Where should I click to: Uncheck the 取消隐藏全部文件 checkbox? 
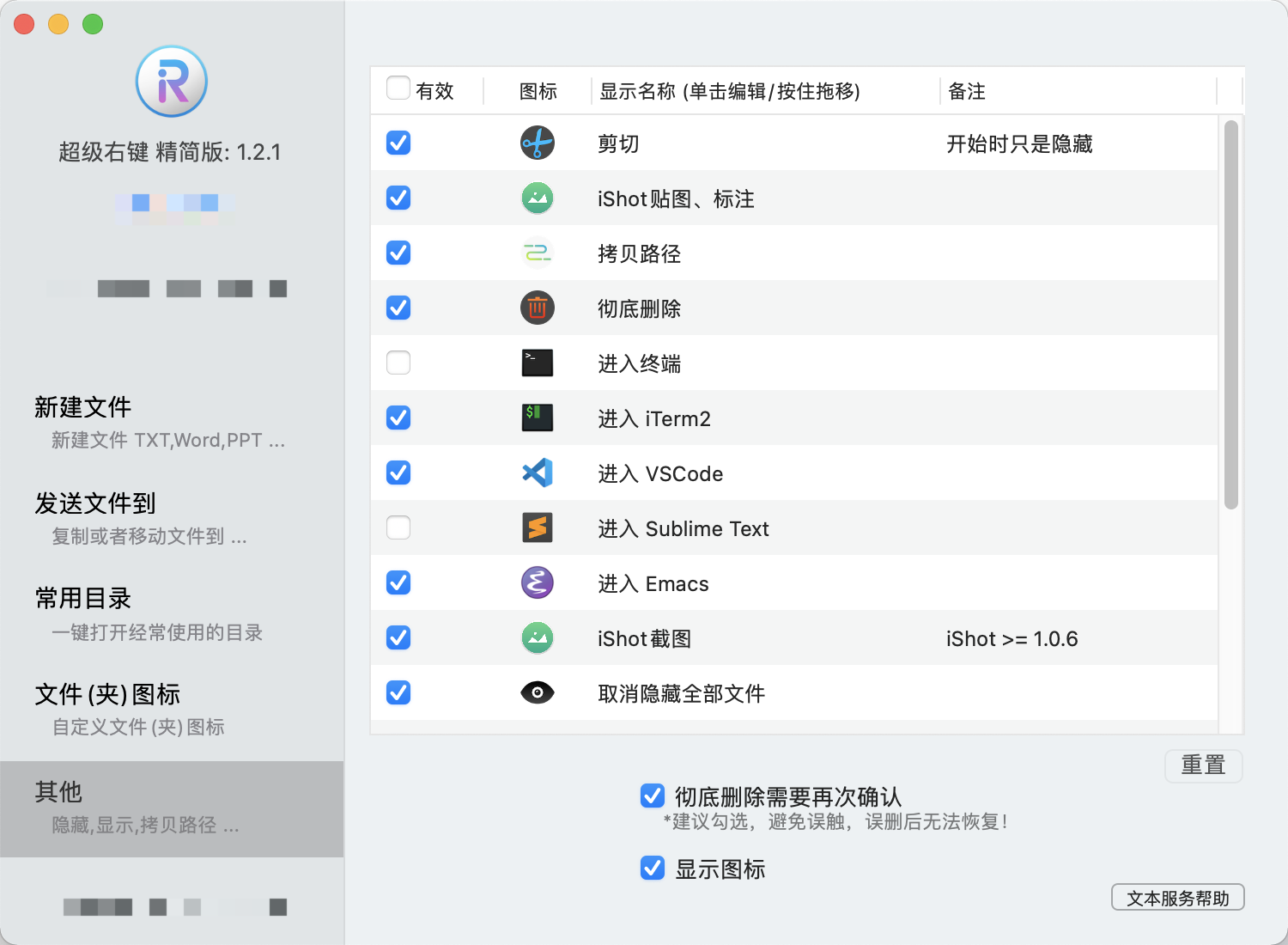[x=398, y=692]
